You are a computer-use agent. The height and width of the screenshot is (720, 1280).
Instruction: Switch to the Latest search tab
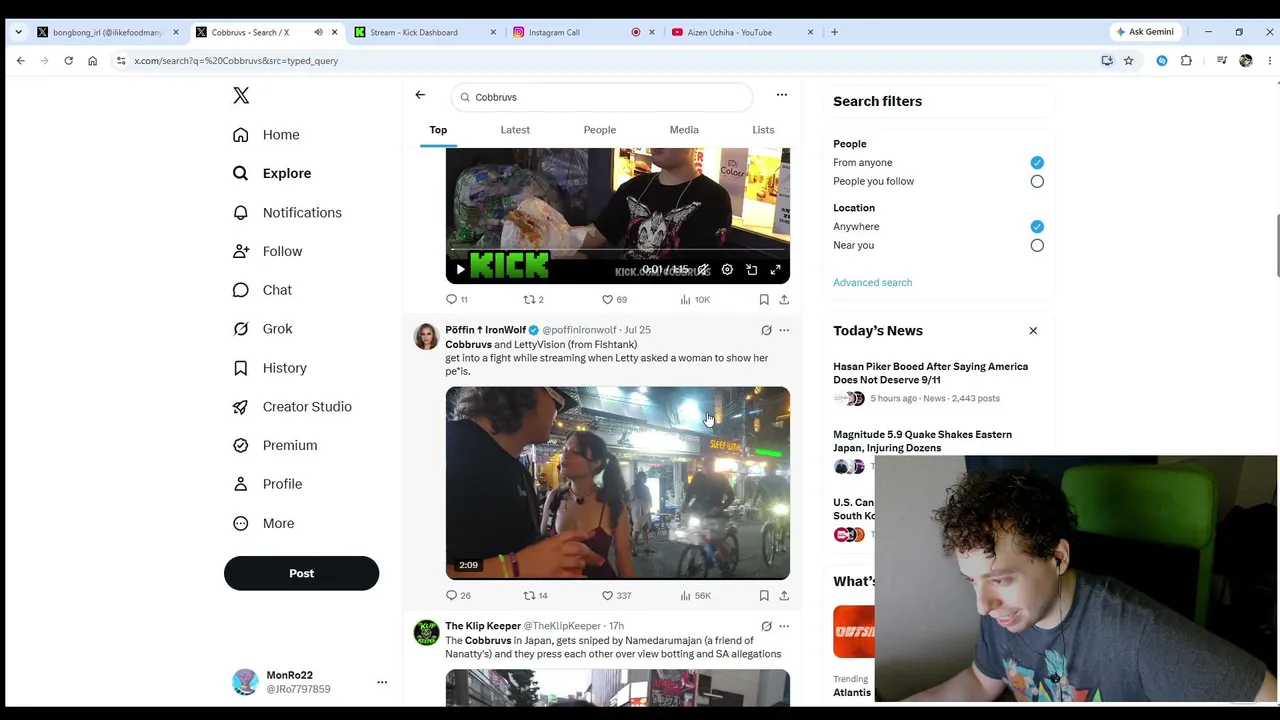[515, 130]
